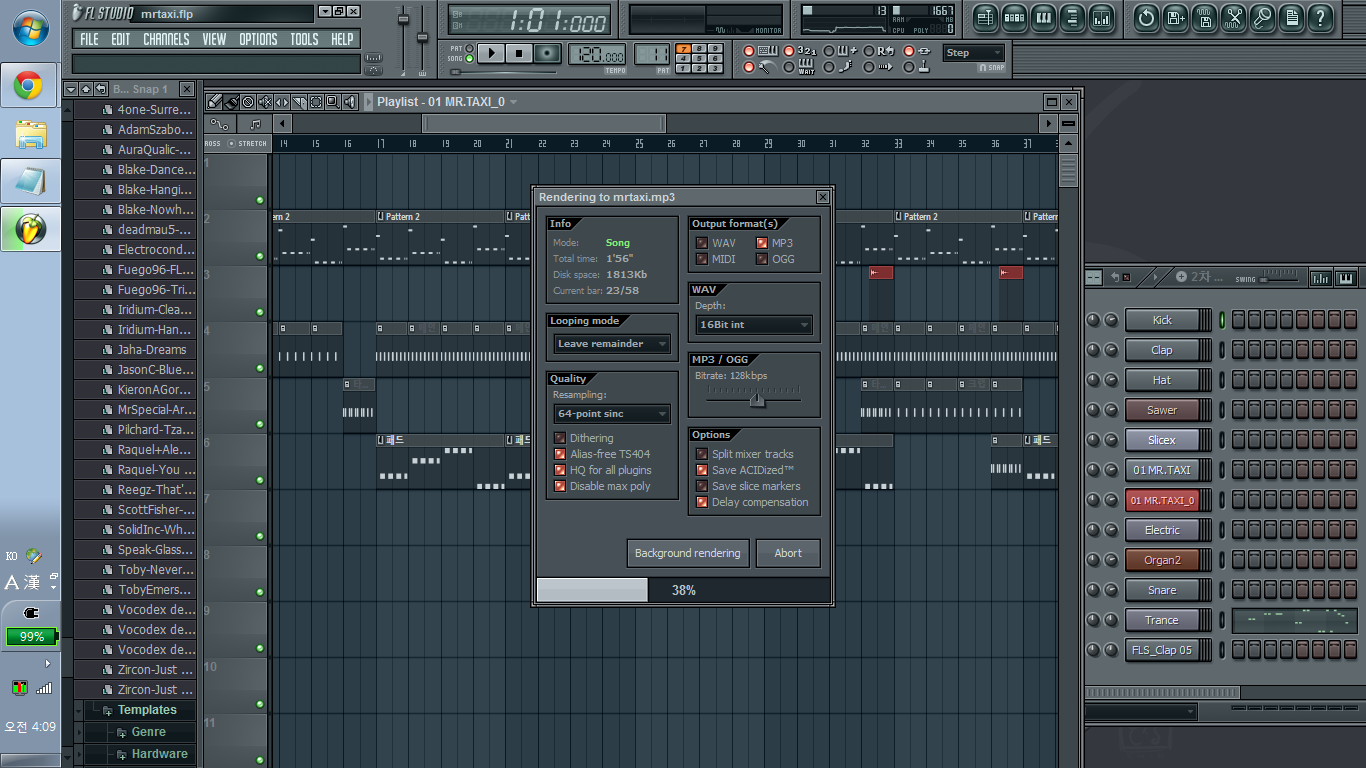Select the Slice tool in Playlist
1366x768 pixels.
tap(299, 102)
